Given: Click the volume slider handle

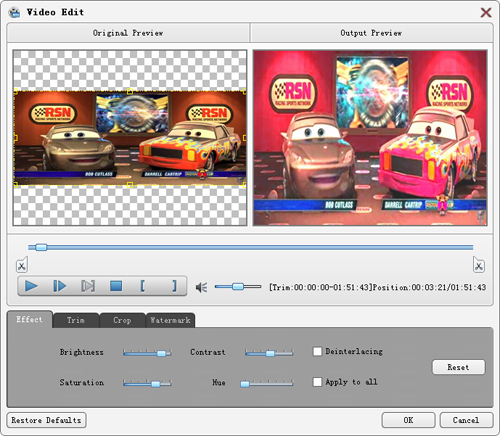Looking at the screenshot, I should click(238, 286).
